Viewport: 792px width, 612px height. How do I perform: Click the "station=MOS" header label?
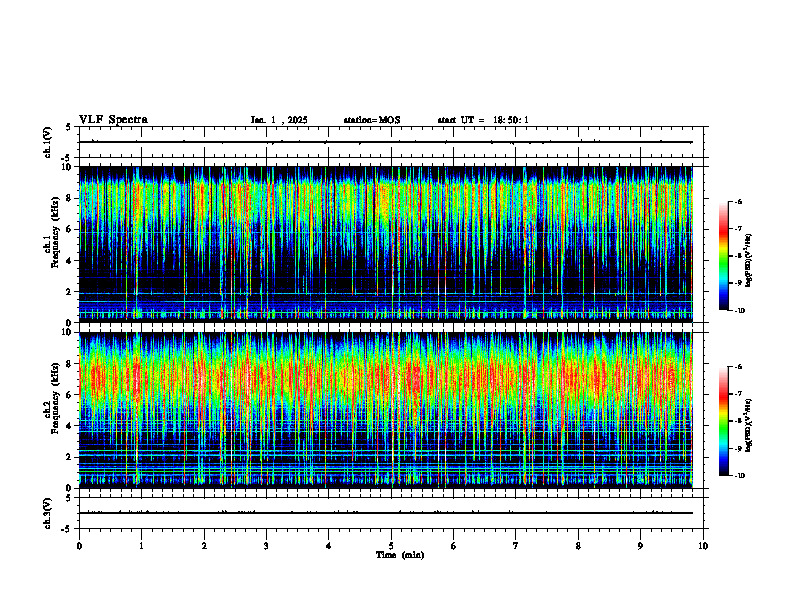[x=372, y=120]
